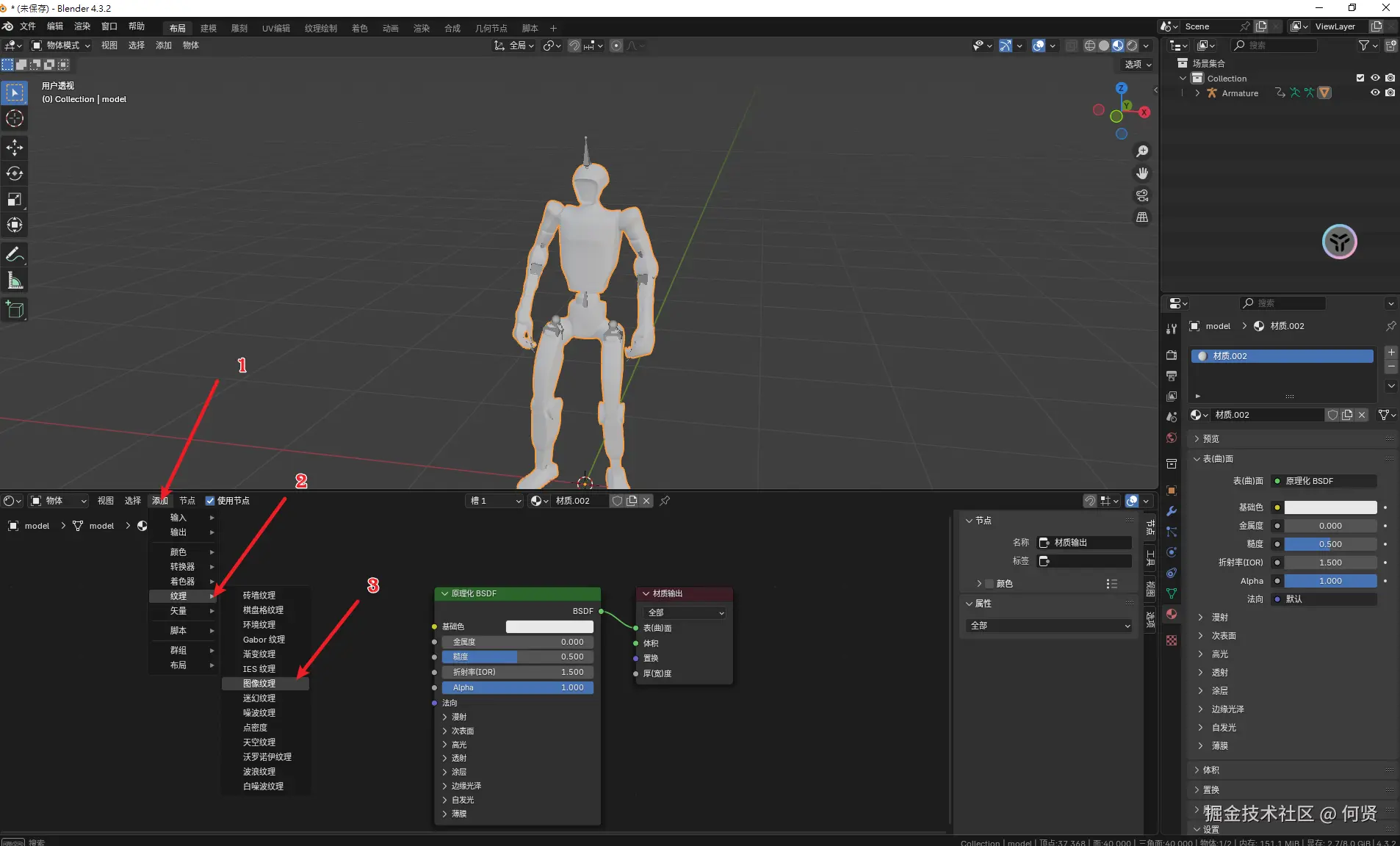The image size is (1400, 846).
Task: Switch to orthographic grid view icon
Action: 1142,217
